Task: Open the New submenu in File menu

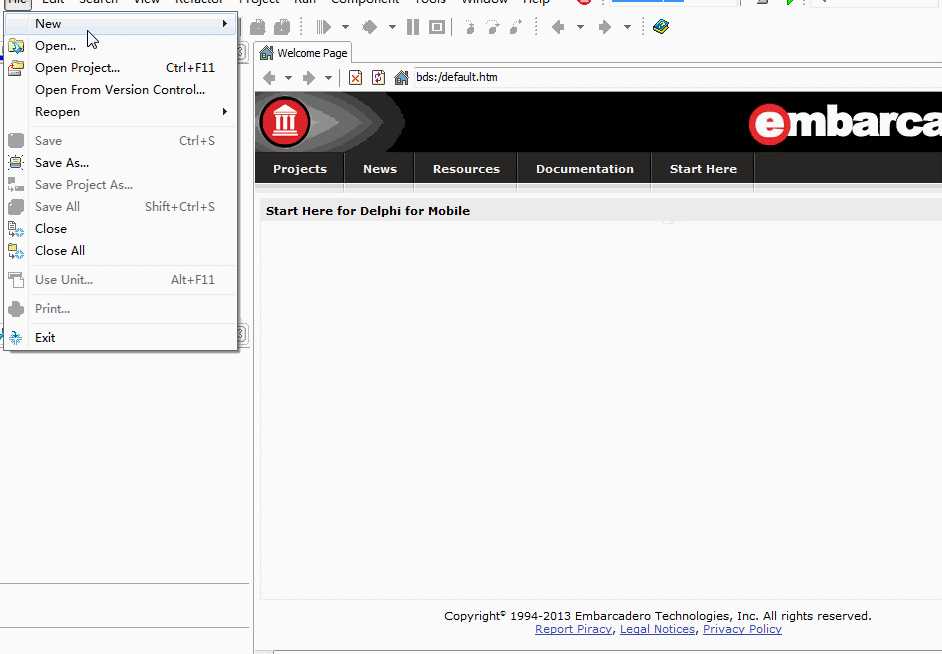Action: [x=121, y=23]
